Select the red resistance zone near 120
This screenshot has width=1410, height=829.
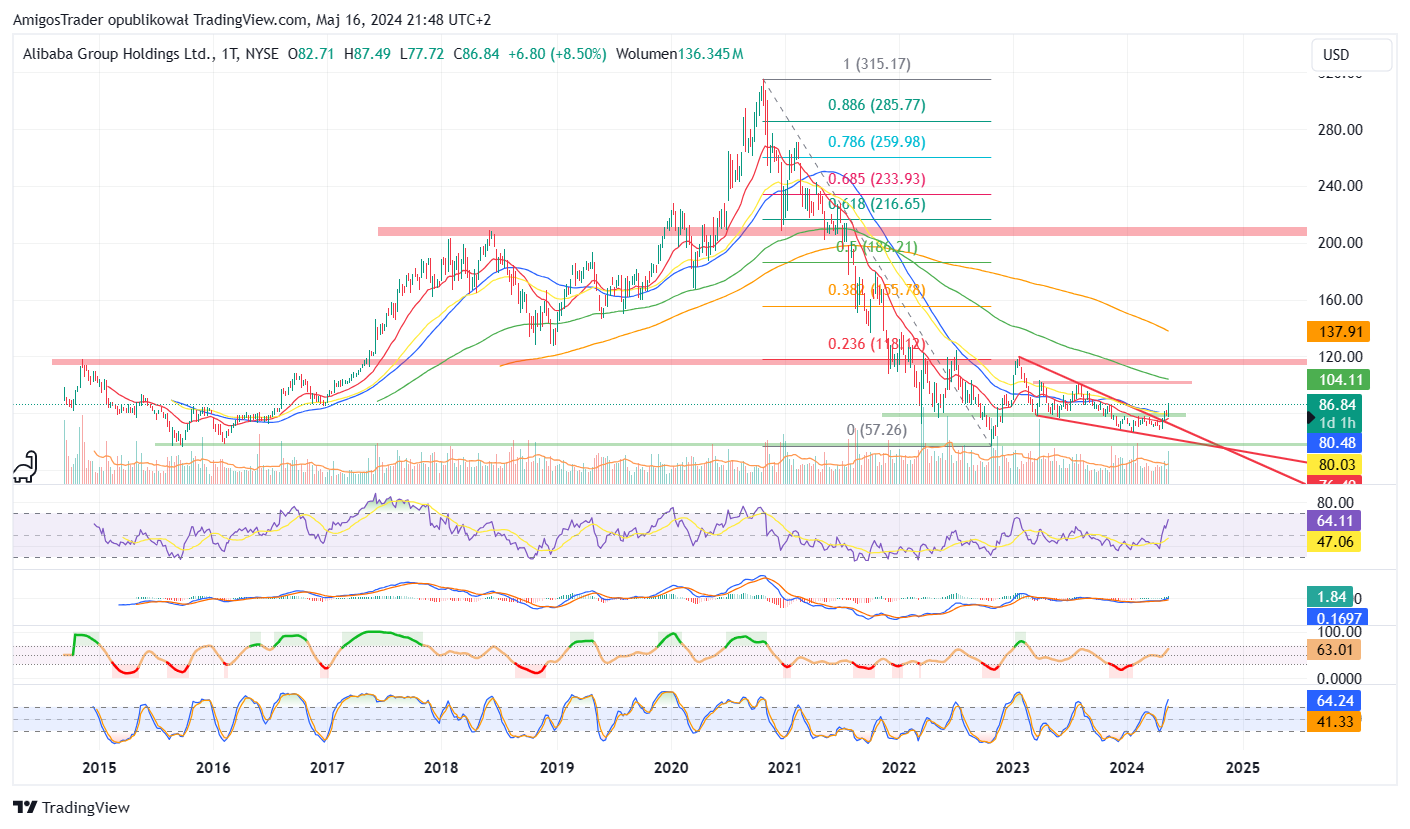679,361
